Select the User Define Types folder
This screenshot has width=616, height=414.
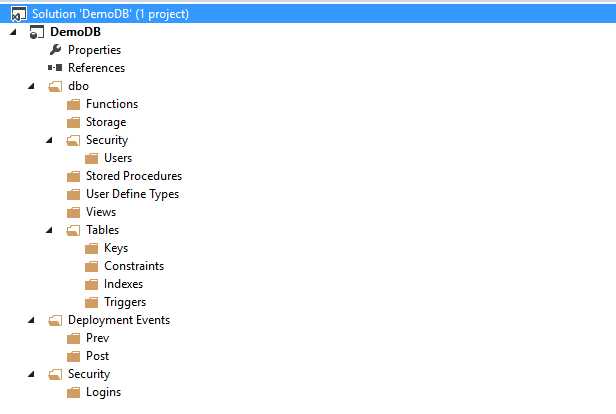point(132,194)
